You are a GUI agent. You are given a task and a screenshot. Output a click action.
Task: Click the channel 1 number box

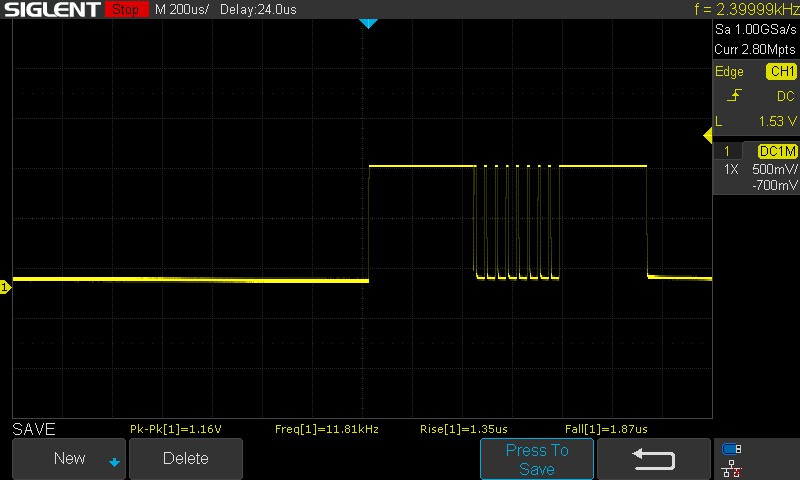coord(727,151)
